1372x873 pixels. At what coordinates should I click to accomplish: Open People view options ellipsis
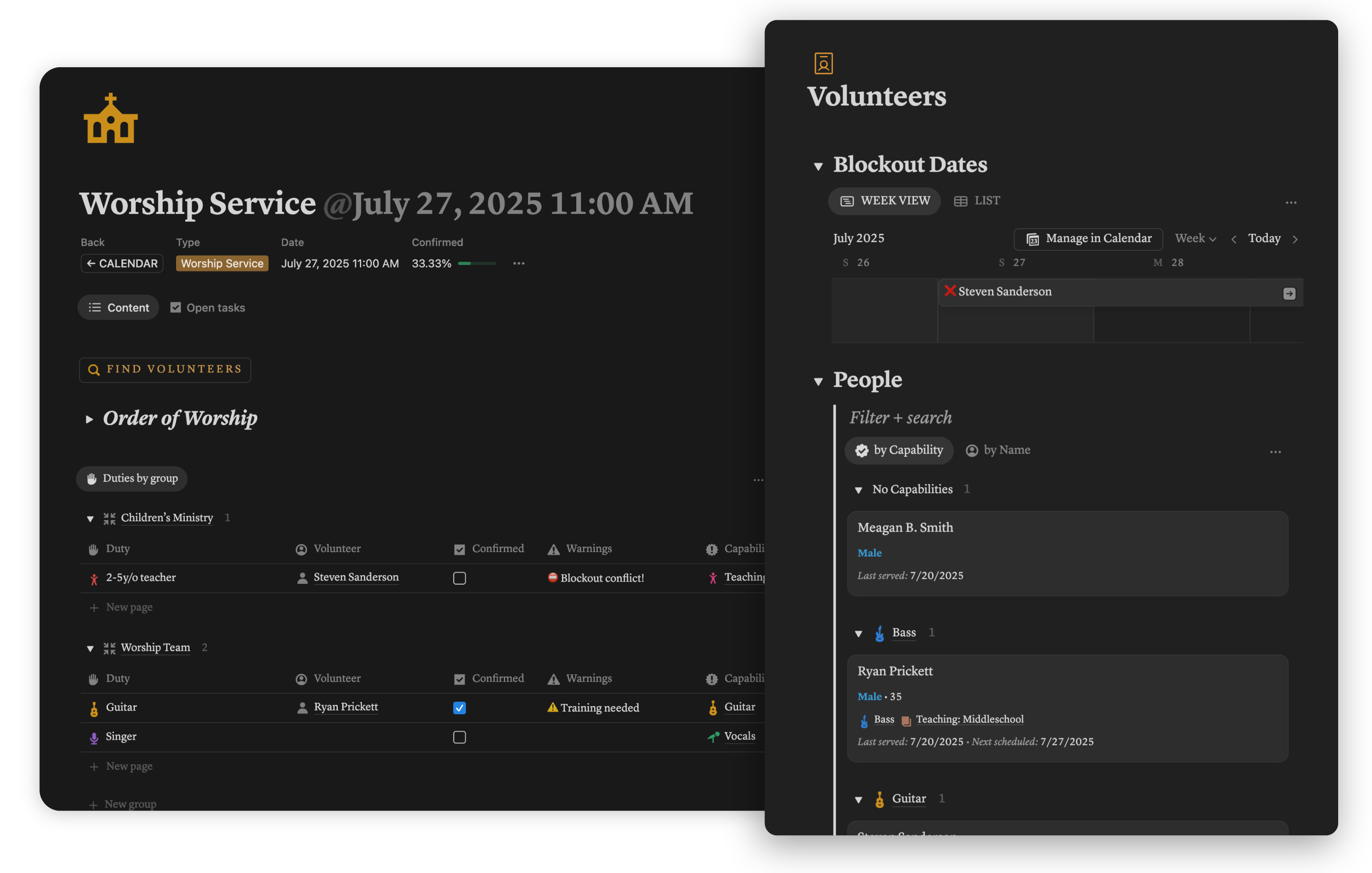point(1275,452)
